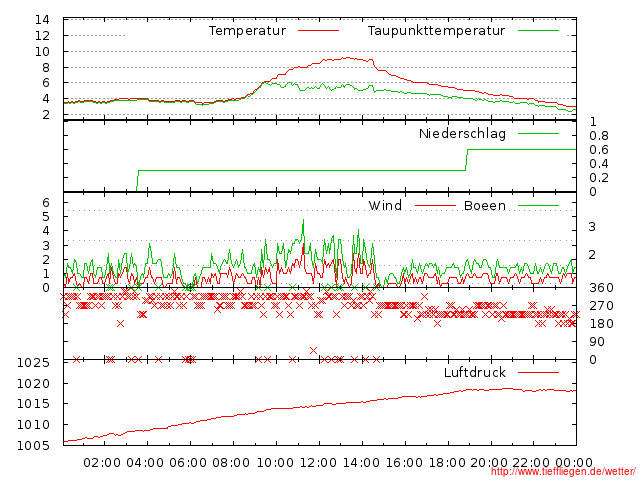640x480 pixels.
Task: Click the 1020 pressure axis value
Action: click(x=33, y=383)
